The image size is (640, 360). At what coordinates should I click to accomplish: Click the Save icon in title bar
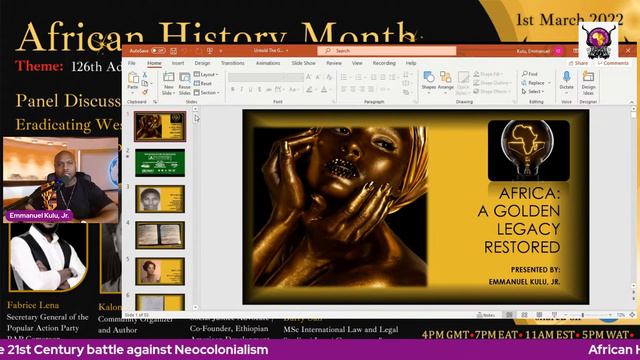(173, 51)
